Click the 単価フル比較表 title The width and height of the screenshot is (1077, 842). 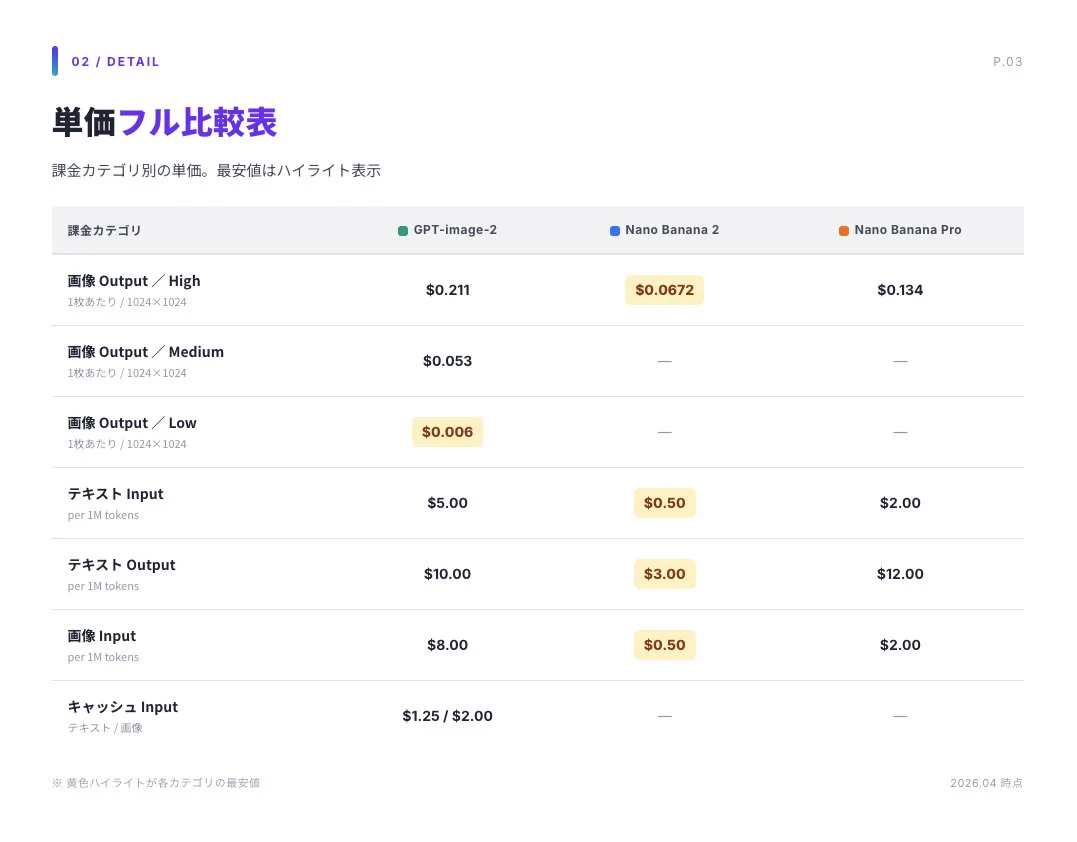[165, 122]
